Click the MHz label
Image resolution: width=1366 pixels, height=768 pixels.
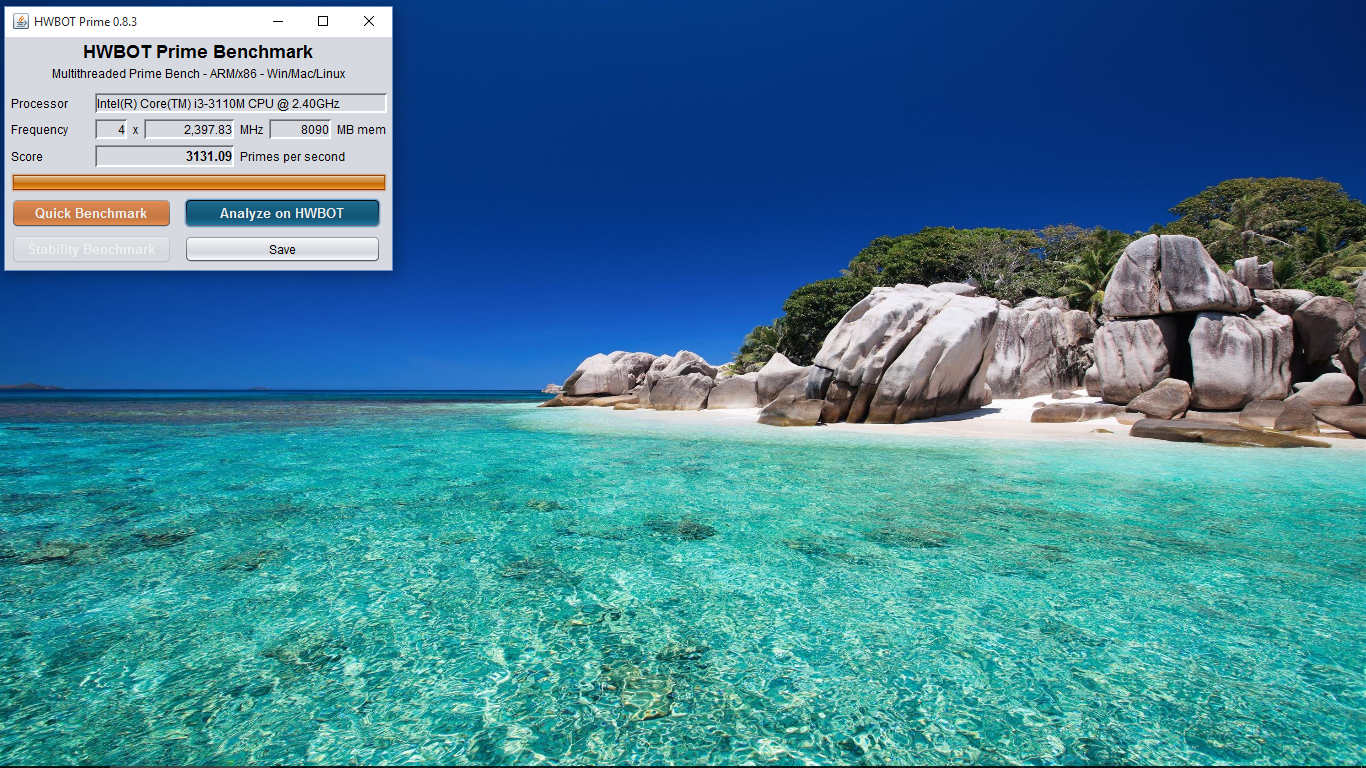251,129
